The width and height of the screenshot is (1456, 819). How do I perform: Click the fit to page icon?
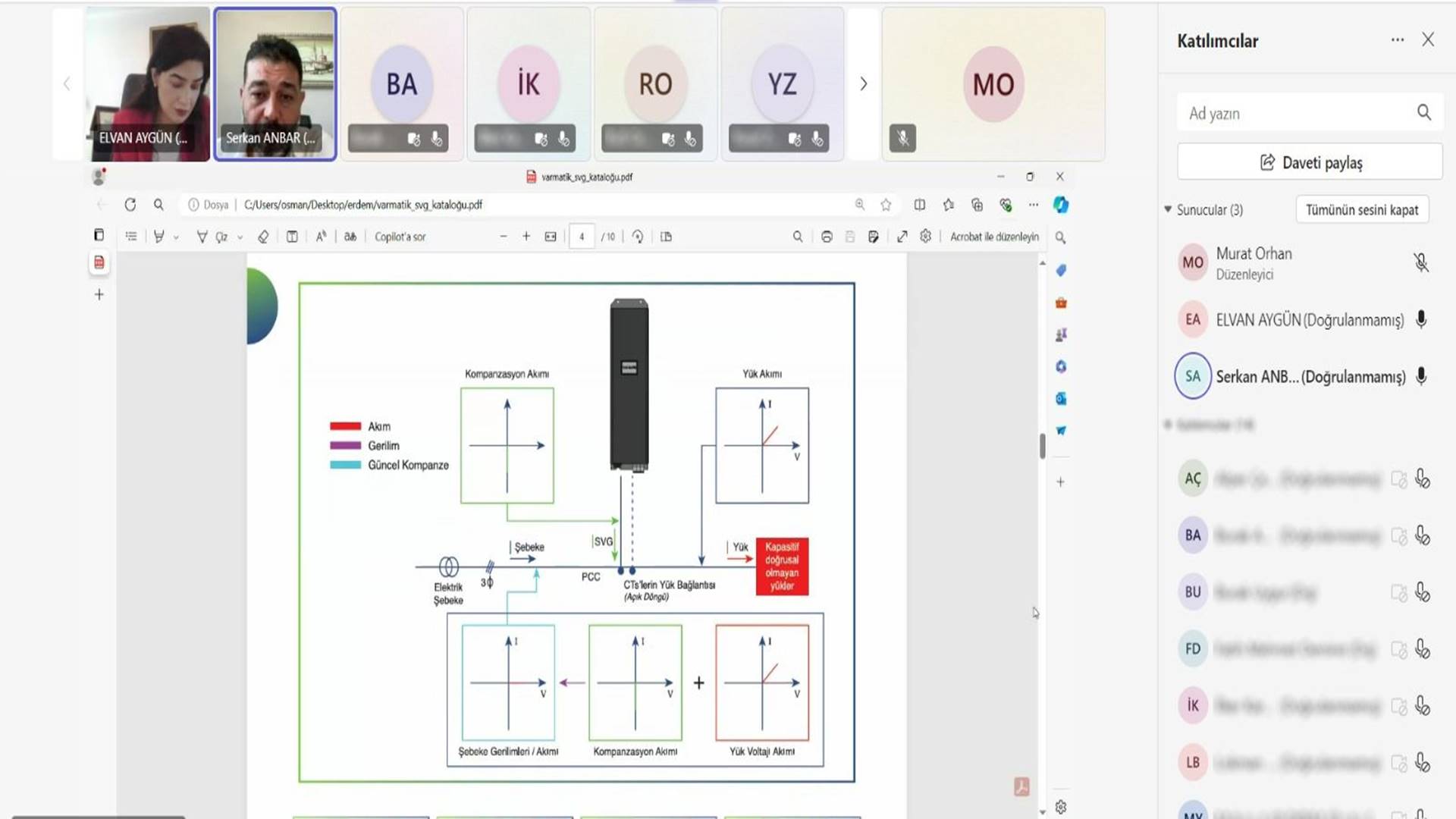(551, 237)
